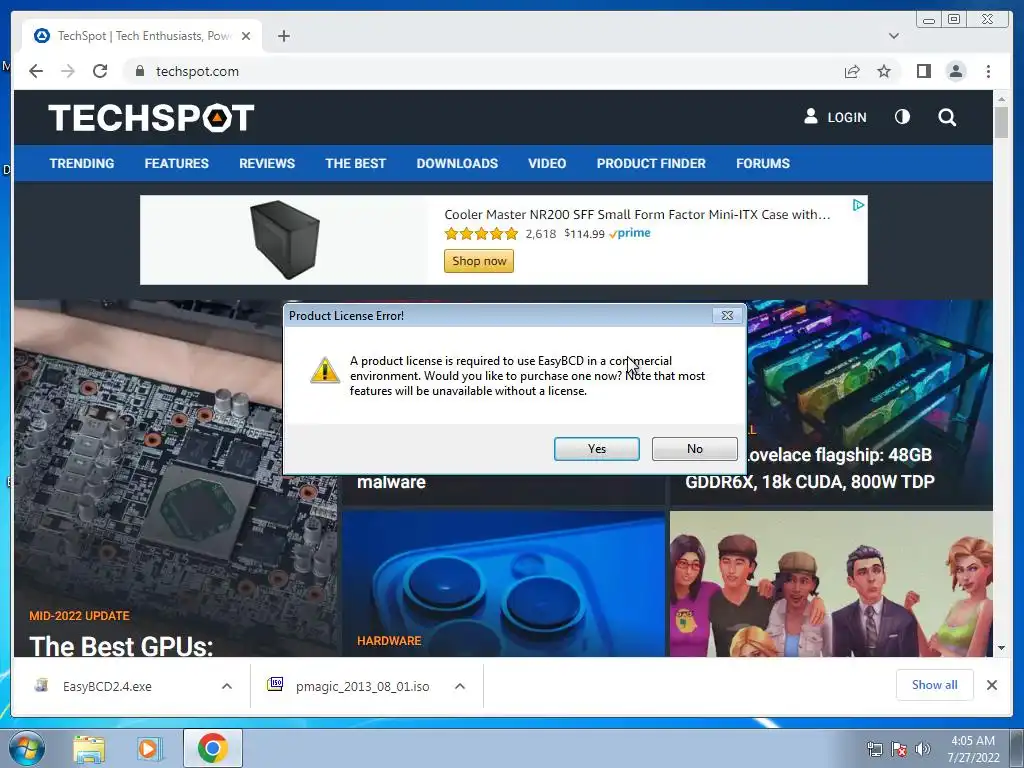Click Show all downloads
This screenshot has width=1024, height=768.
(x=935, y=684)
